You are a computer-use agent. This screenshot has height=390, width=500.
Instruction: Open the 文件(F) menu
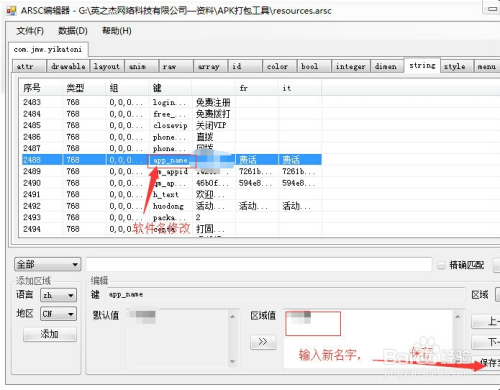[30, 31]
